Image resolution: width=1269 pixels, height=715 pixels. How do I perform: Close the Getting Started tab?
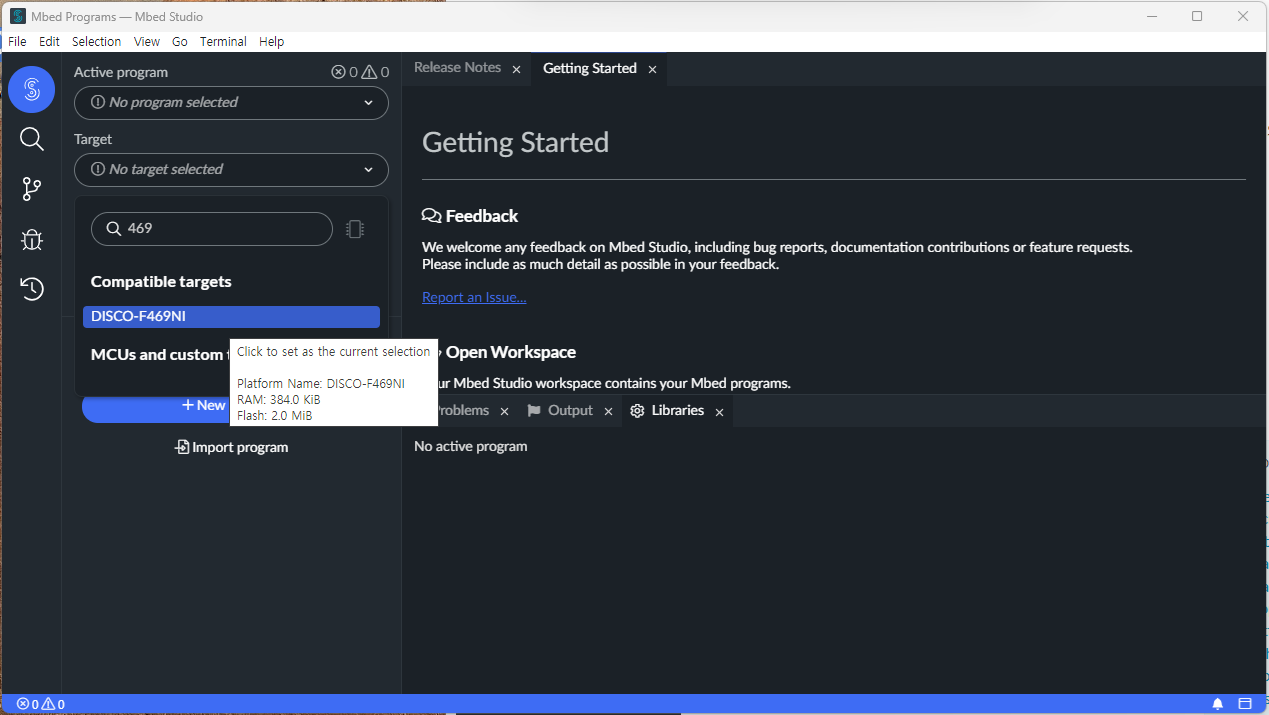[x=652, y=69]
